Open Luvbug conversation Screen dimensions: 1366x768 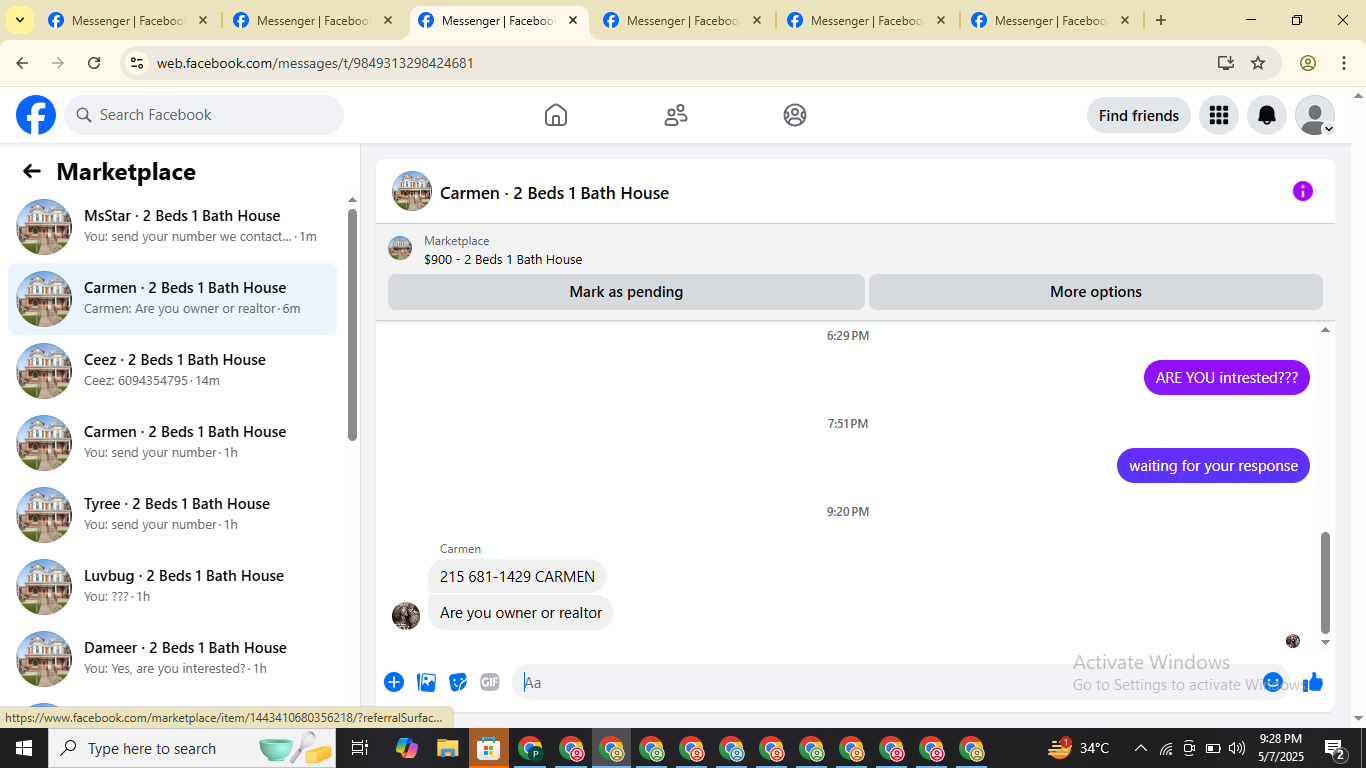173,587
